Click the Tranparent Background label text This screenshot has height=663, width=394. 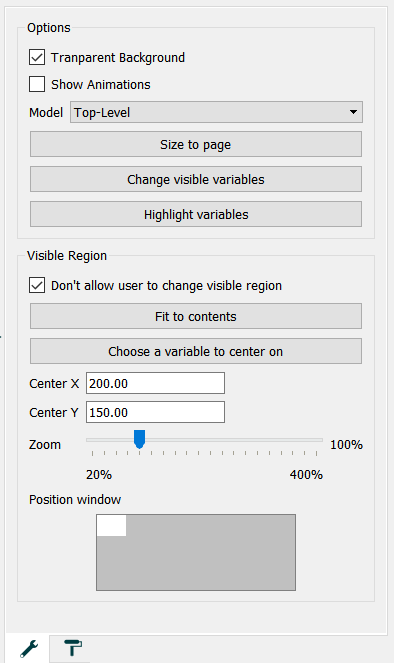coord(118,58)
